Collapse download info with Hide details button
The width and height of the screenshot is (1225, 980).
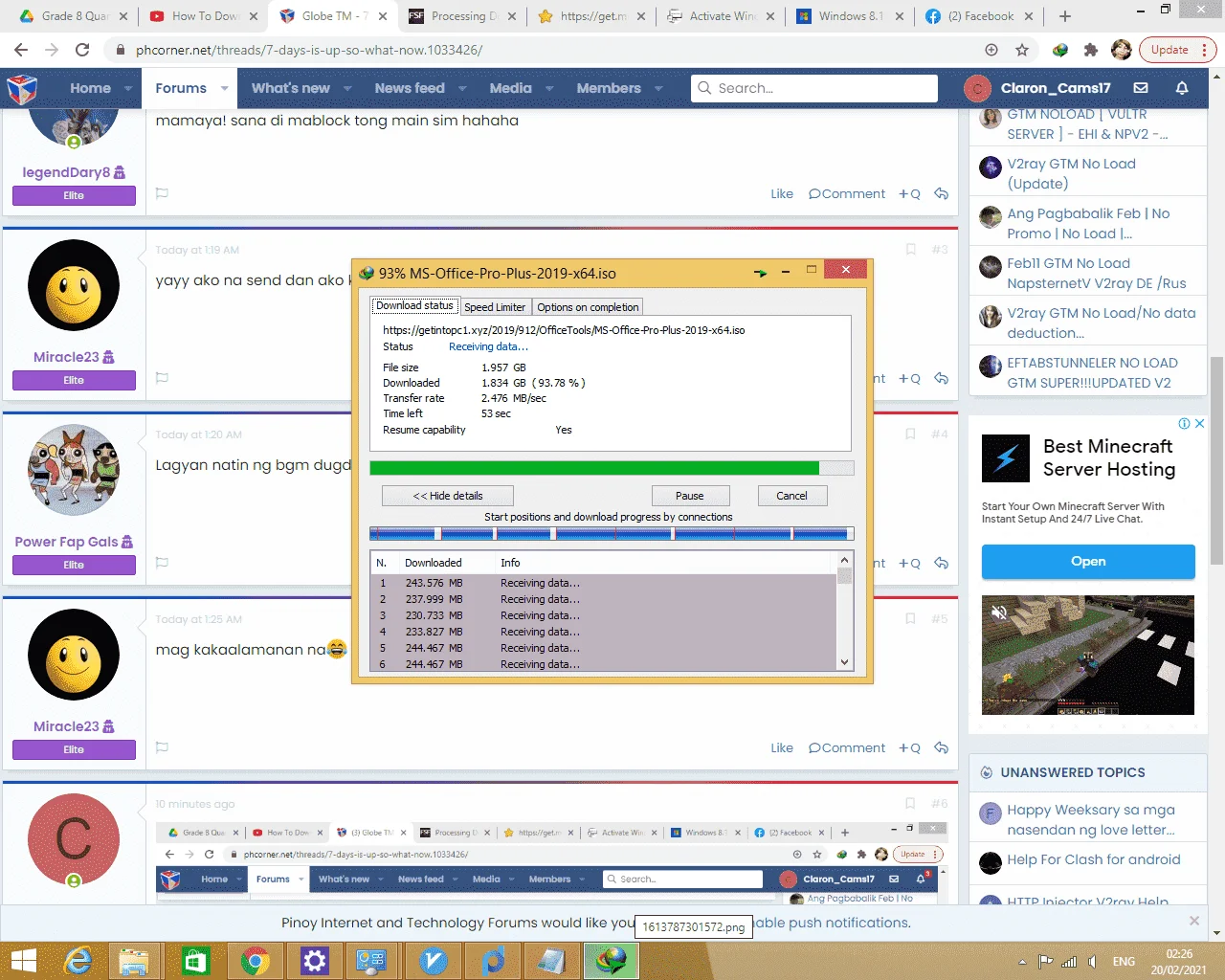coord(448,496)
